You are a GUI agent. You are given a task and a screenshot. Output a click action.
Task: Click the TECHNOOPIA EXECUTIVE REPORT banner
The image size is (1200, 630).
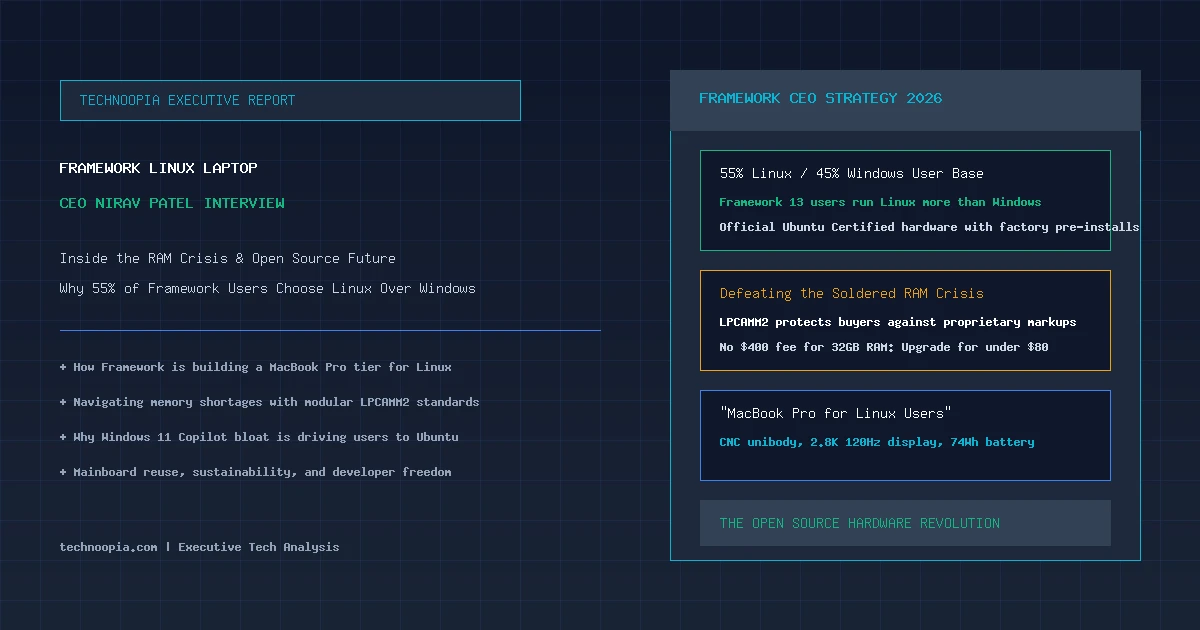(x=290, y=100)
